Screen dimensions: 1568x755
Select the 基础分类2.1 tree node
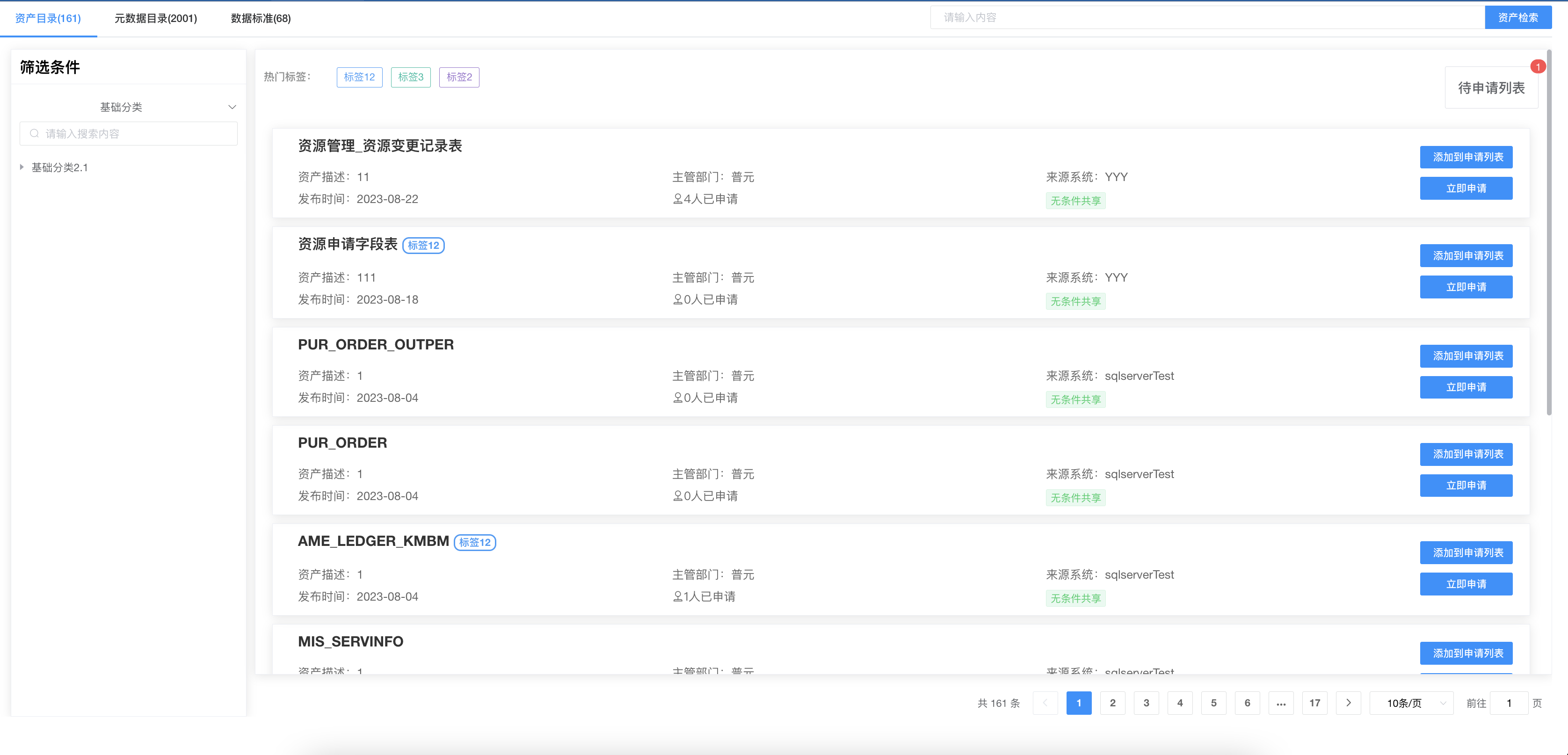[x=60, y=167]
